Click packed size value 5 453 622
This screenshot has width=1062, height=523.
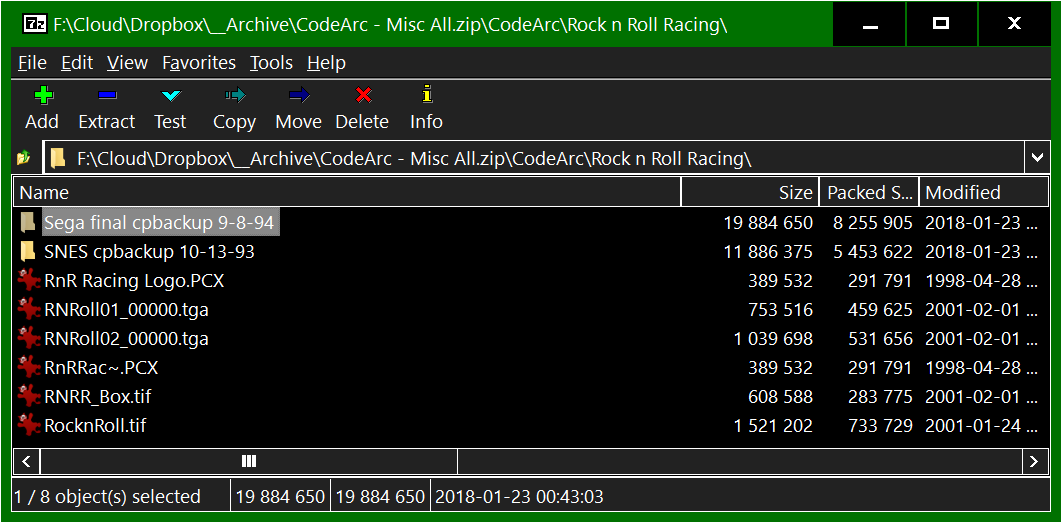[873, 252]
